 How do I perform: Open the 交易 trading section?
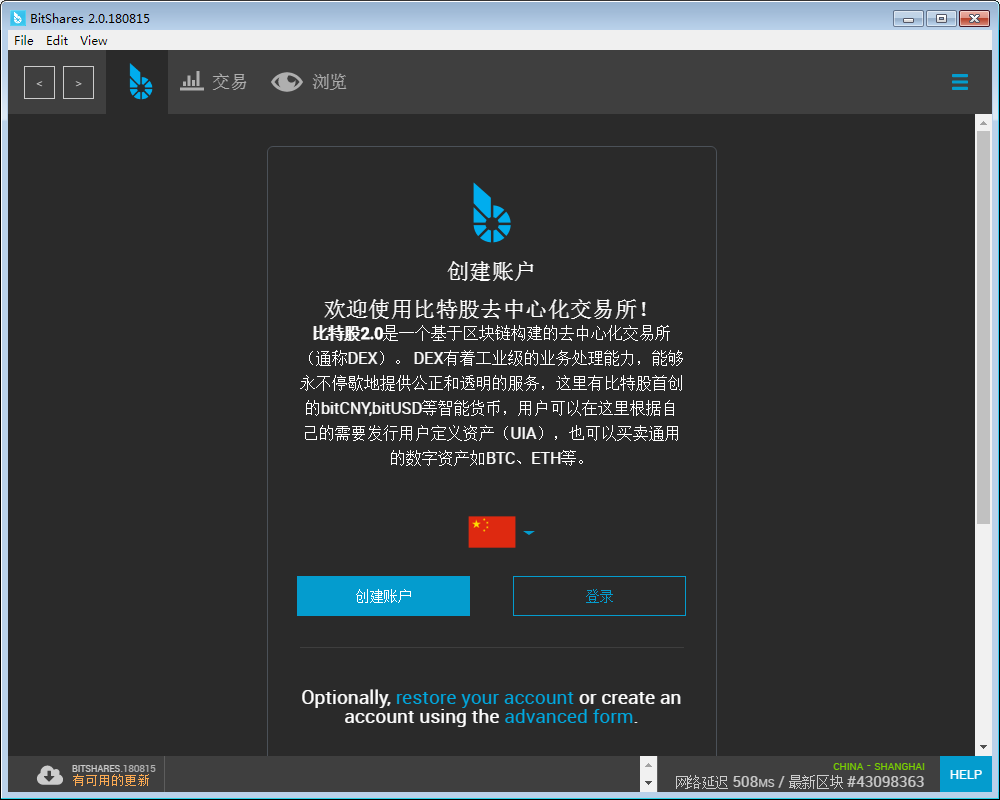click(214, 82)
